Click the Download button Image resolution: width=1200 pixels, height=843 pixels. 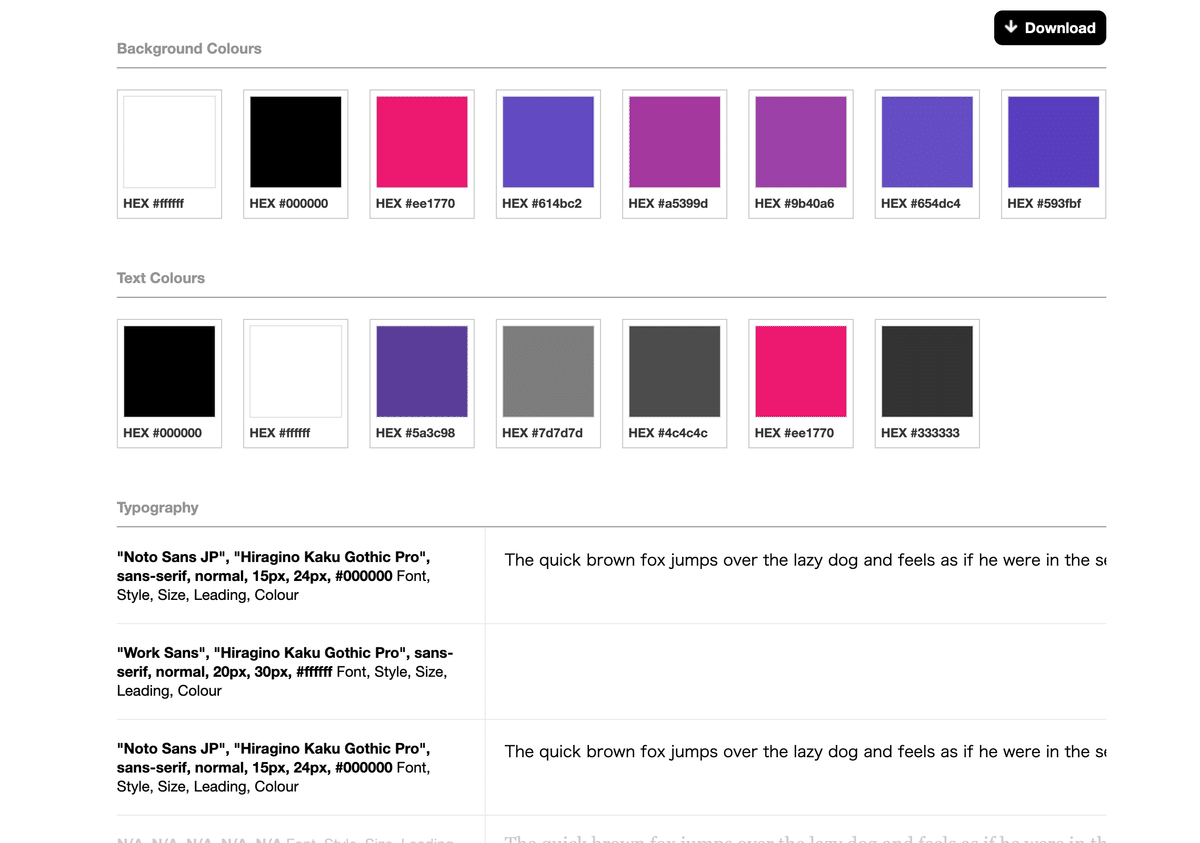1050,28
